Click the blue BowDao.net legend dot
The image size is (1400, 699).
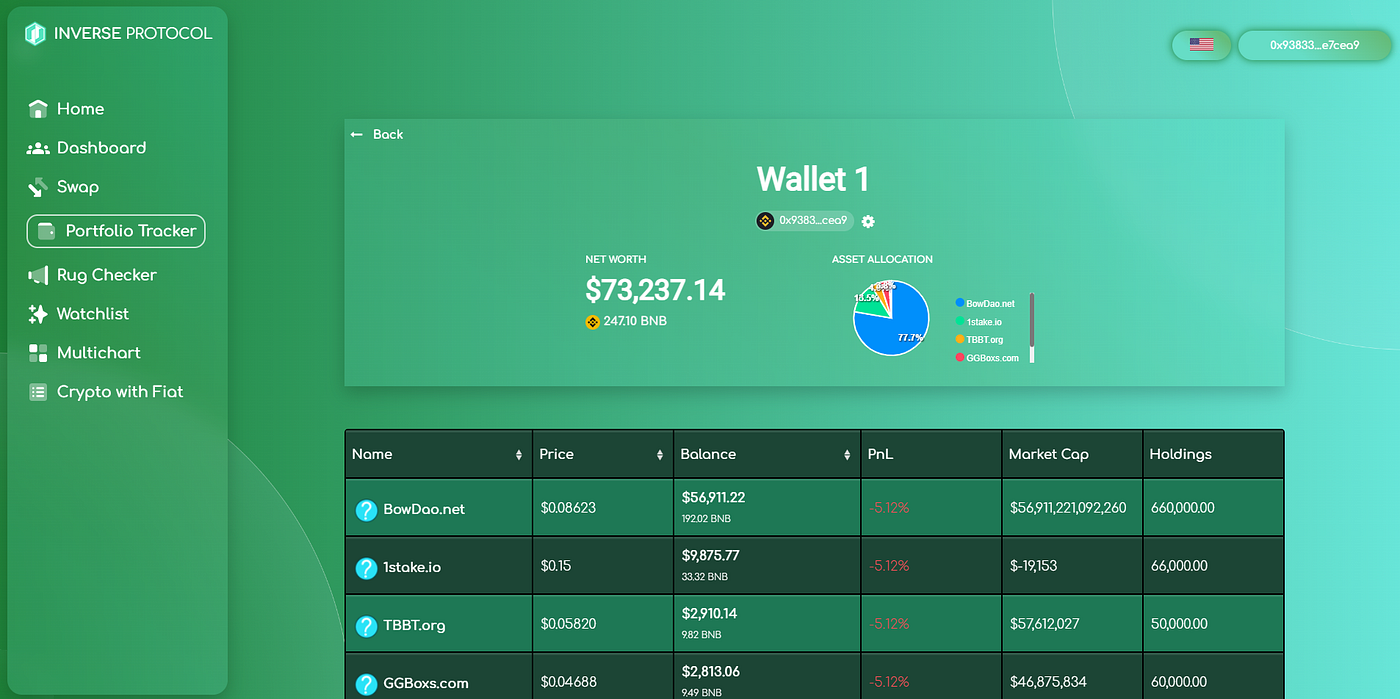click(960, 303)
